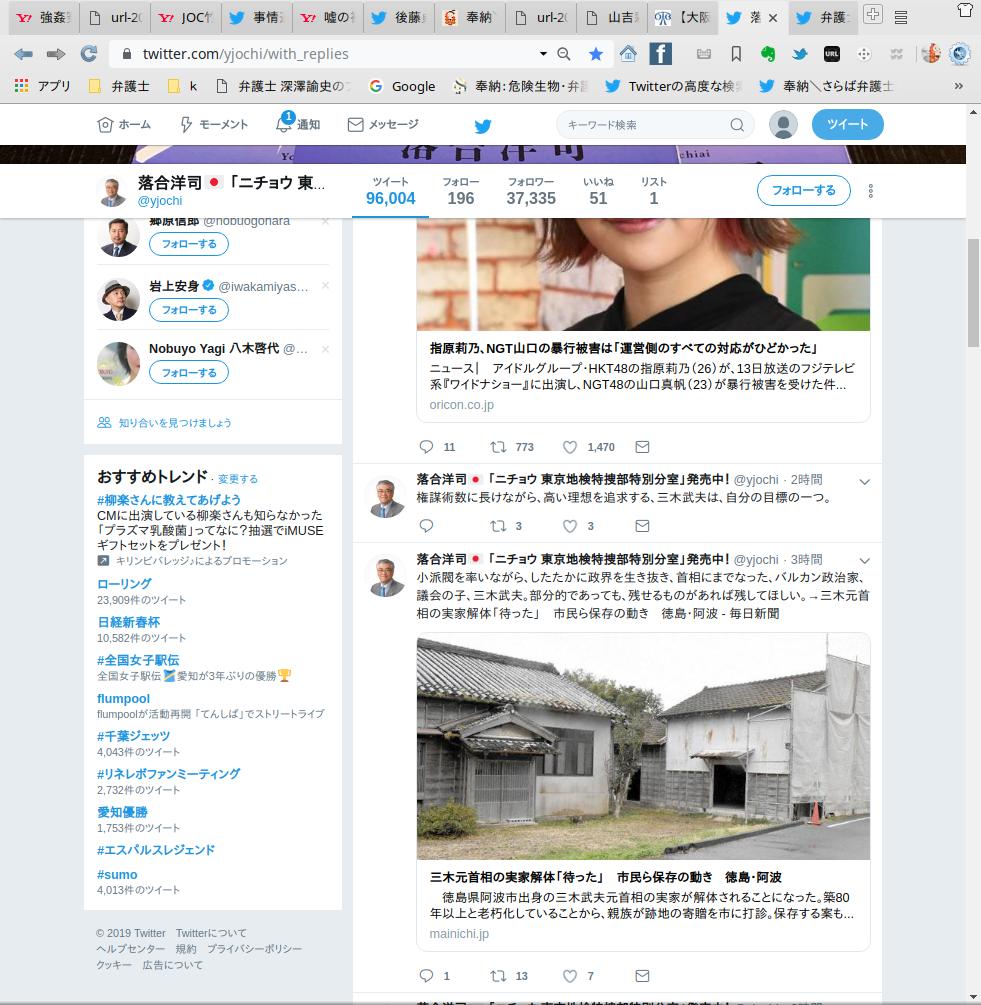Like the 2時間 tweet with 3 likes
The width and height of the screenshot is (981, 1005).
(x=570, y=526)
